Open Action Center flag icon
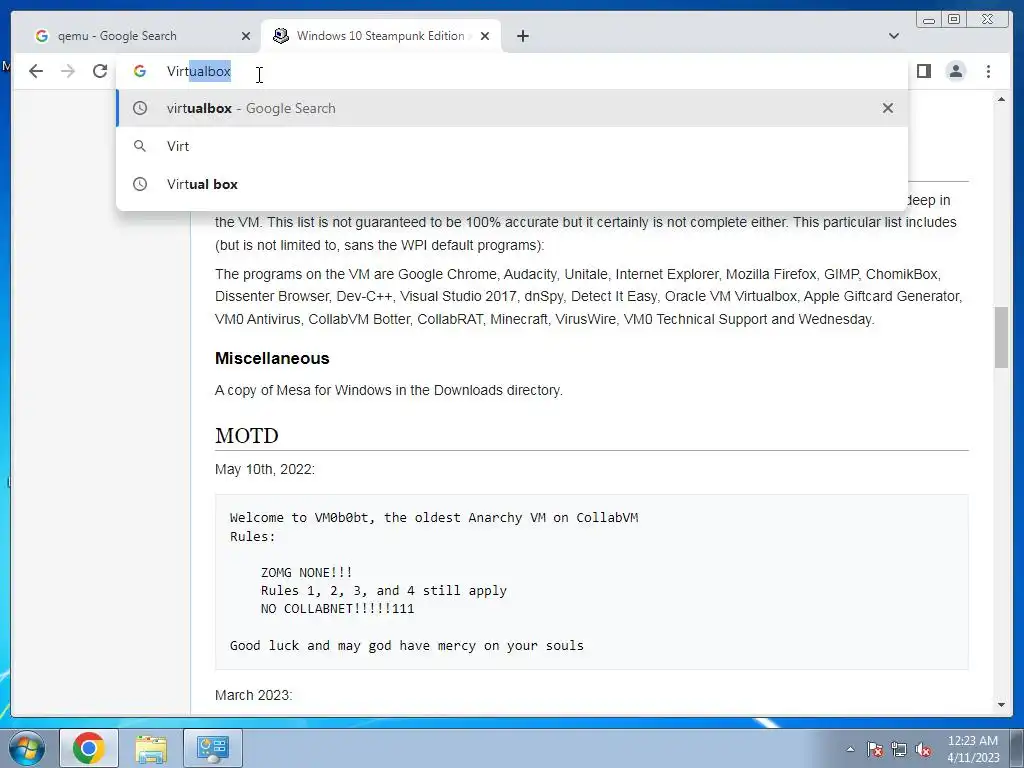Image resolution: width=1024 pixels, height=768 pixels. [x=874, y=749]
